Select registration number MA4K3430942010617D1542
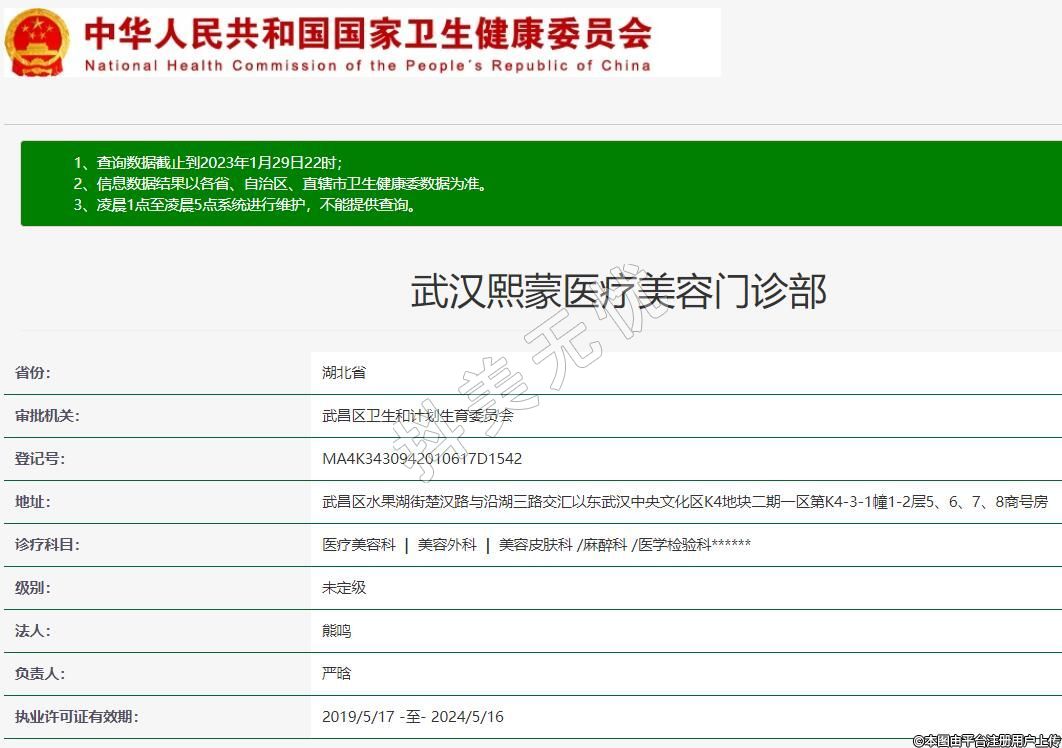Viewport: 1062px width, 748px height. (x=422, y=459)
